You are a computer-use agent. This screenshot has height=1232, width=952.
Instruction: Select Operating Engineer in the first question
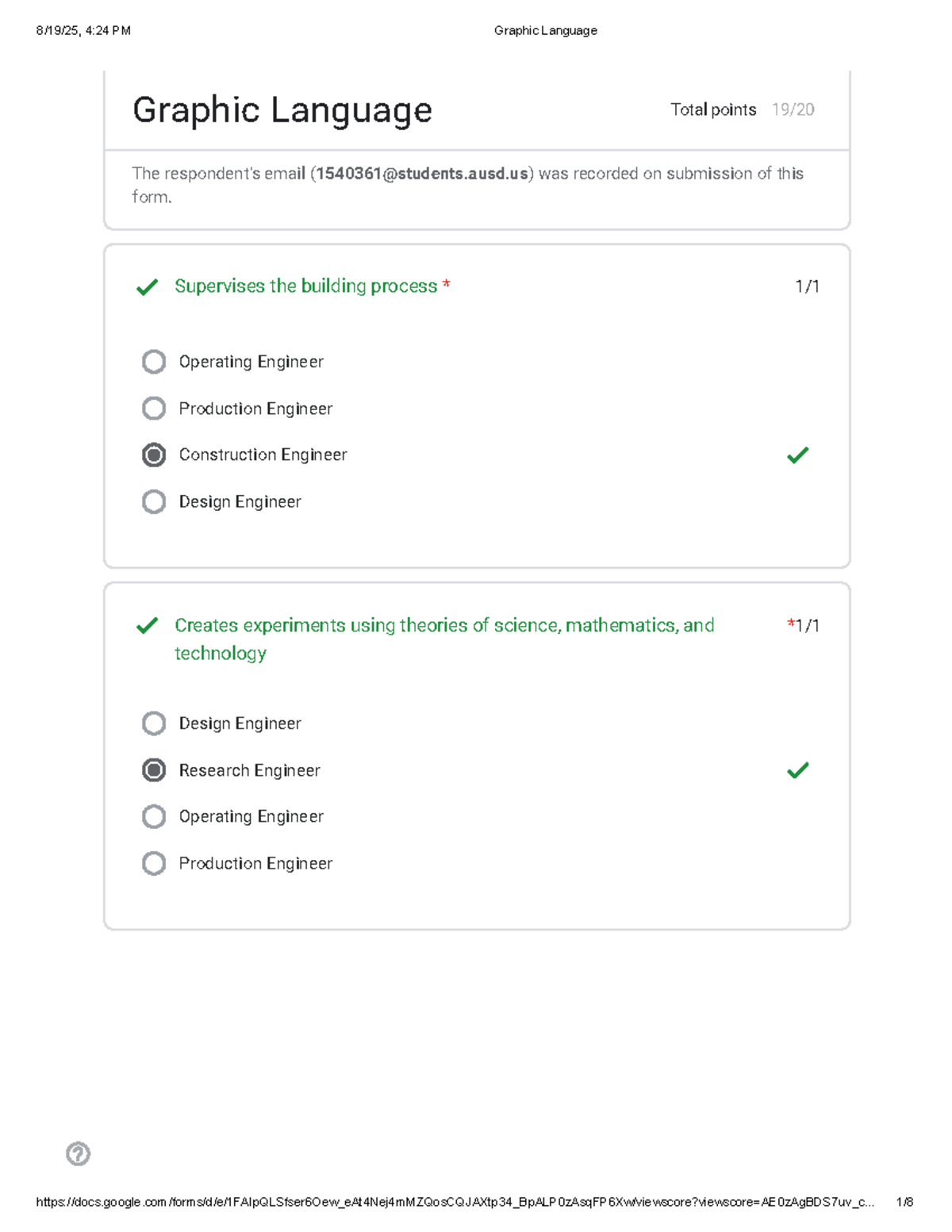(x=154, y=362)
